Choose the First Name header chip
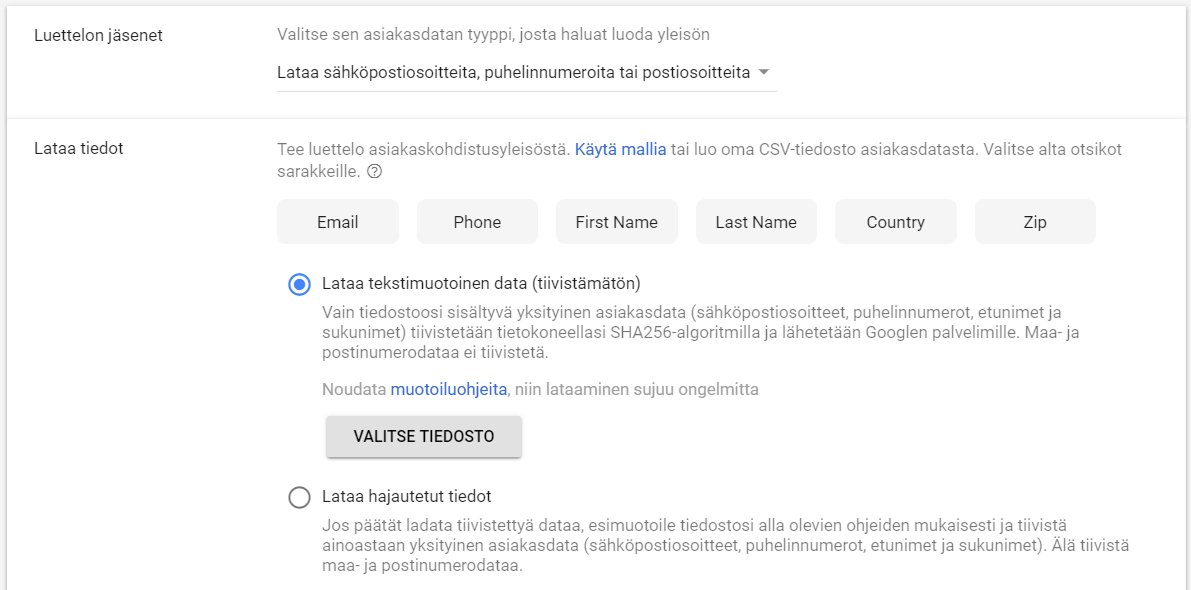The width and height of the screenshot is (1191, 590). tap(617, 222)
